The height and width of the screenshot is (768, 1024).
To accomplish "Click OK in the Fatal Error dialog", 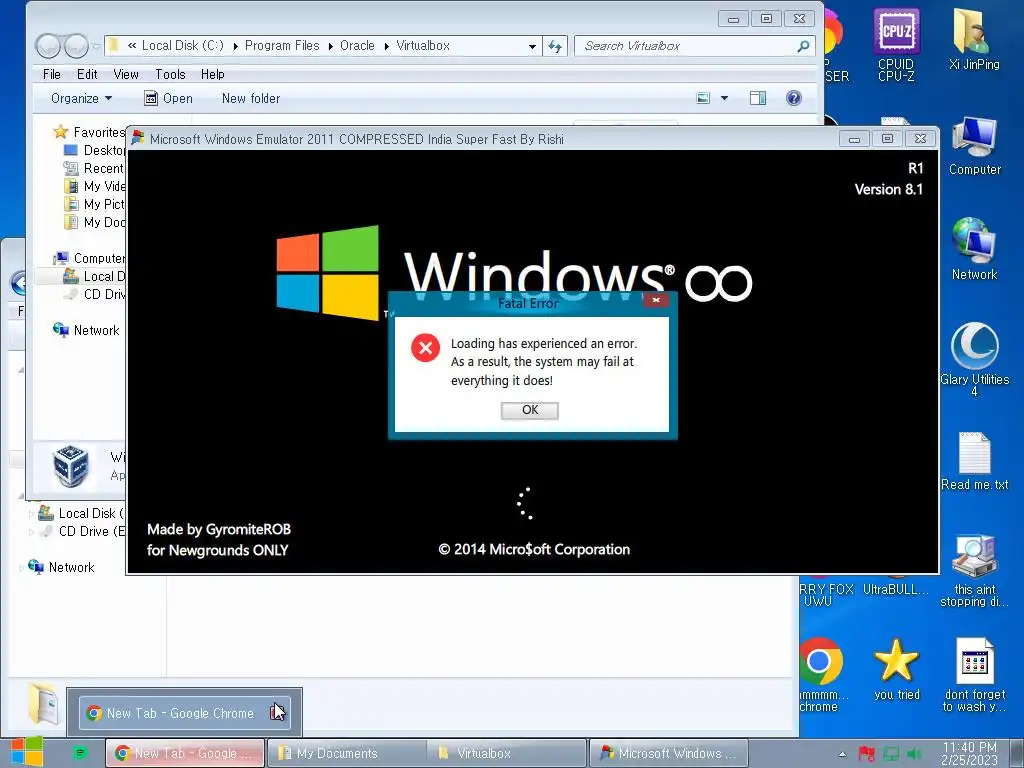I will click(x=530, y=410).
